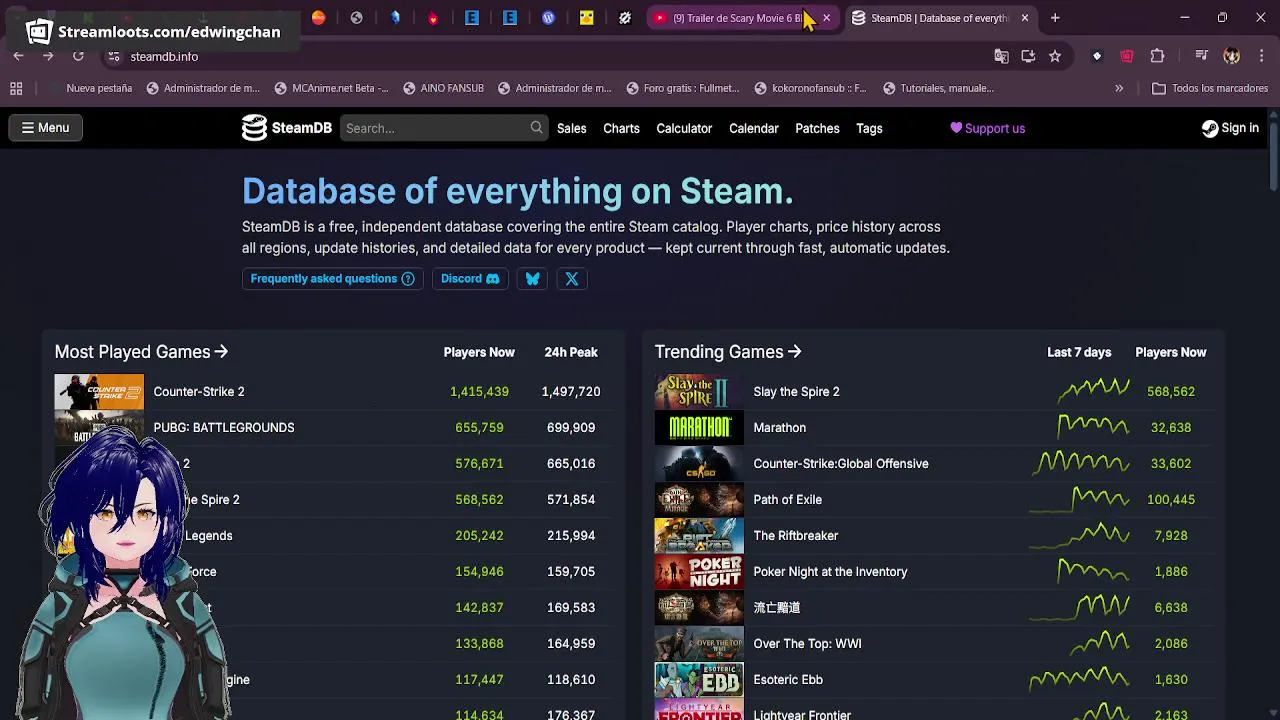This screenshot has width=1280, height=720.
Task: Open AINO FANSUB bookmark
Action: click(x=443, y=89)
